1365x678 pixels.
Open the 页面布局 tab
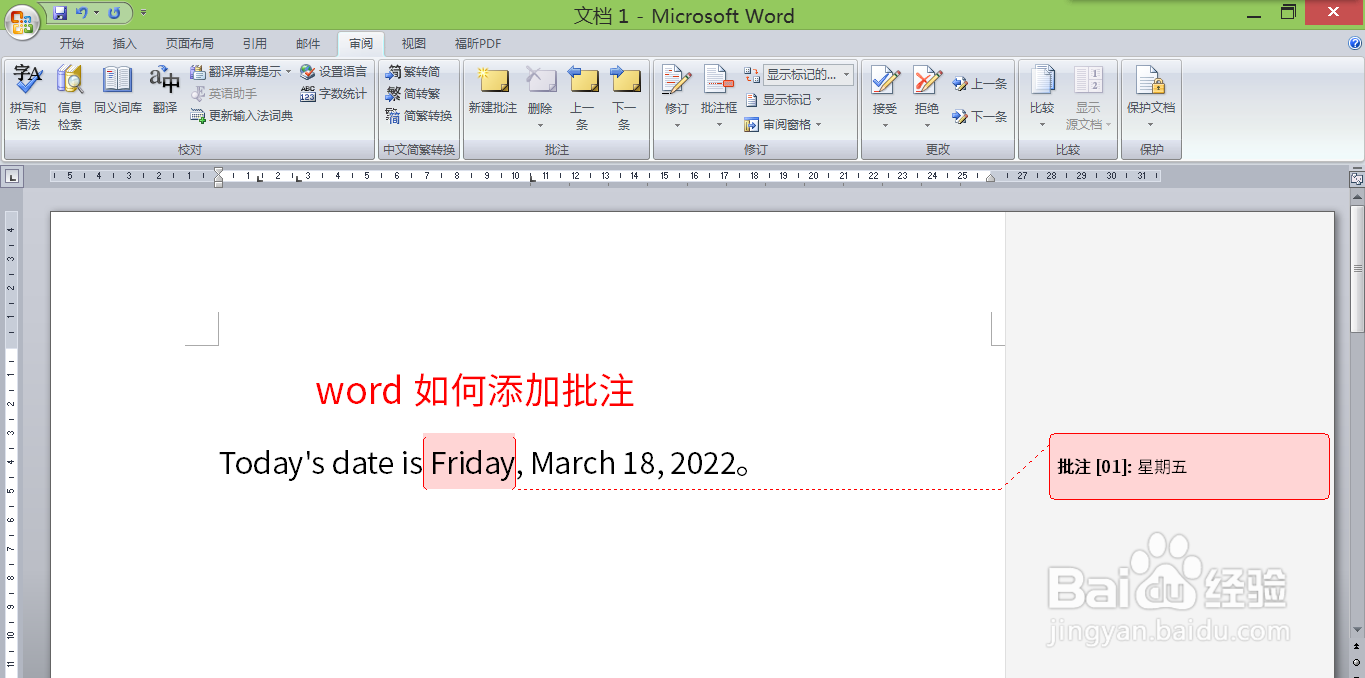pos(190,44)
